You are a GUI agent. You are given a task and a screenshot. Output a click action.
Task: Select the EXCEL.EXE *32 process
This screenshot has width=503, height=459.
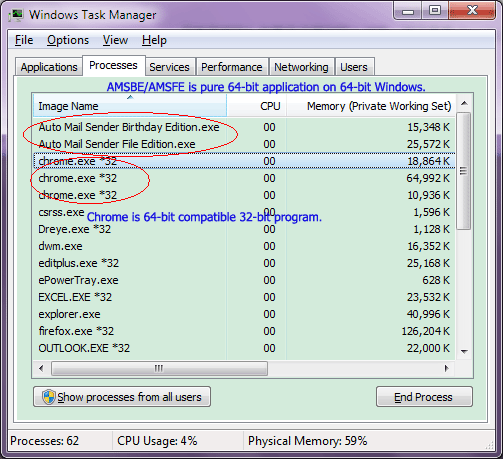(244, 297)
